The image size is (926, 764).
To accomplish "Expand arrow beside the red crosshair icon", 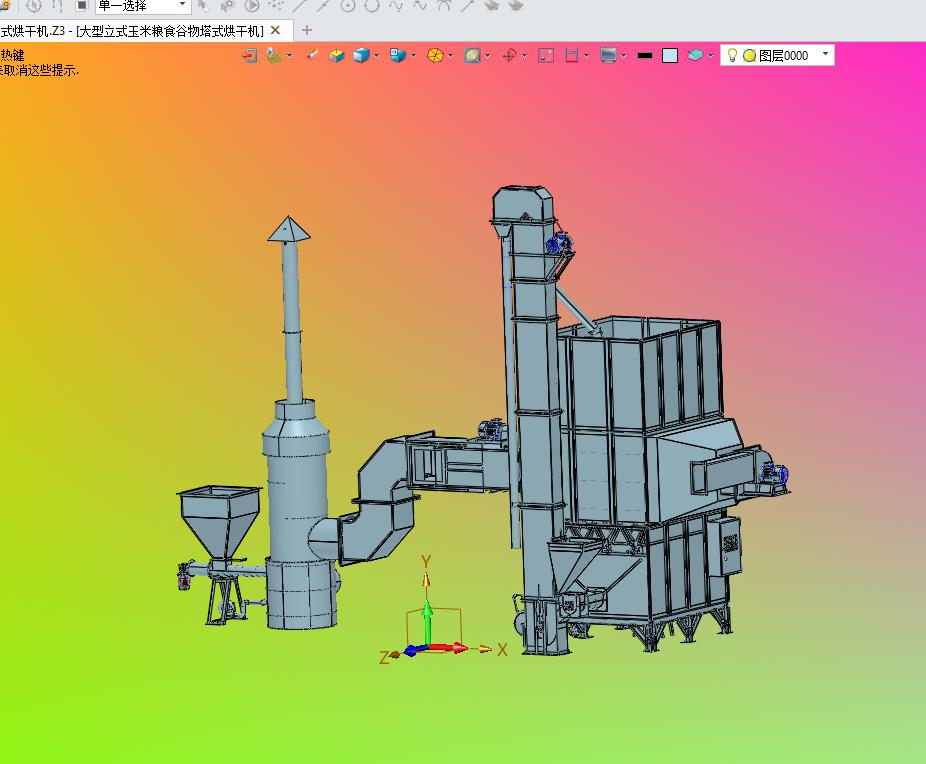I will 524,56.
